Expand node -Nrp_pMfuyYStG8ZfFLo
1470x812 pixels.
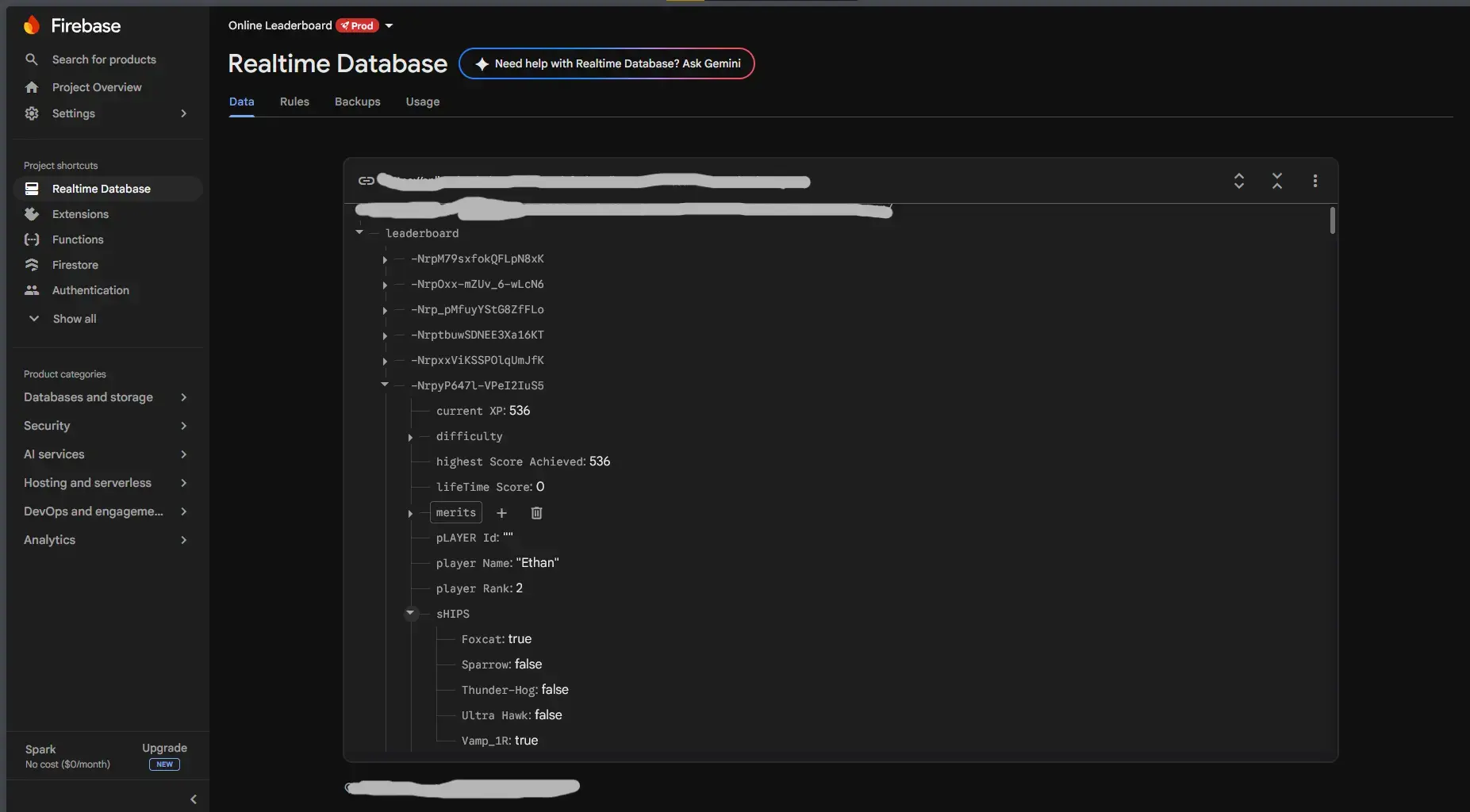pyautogui.click(x=385, y=310)
